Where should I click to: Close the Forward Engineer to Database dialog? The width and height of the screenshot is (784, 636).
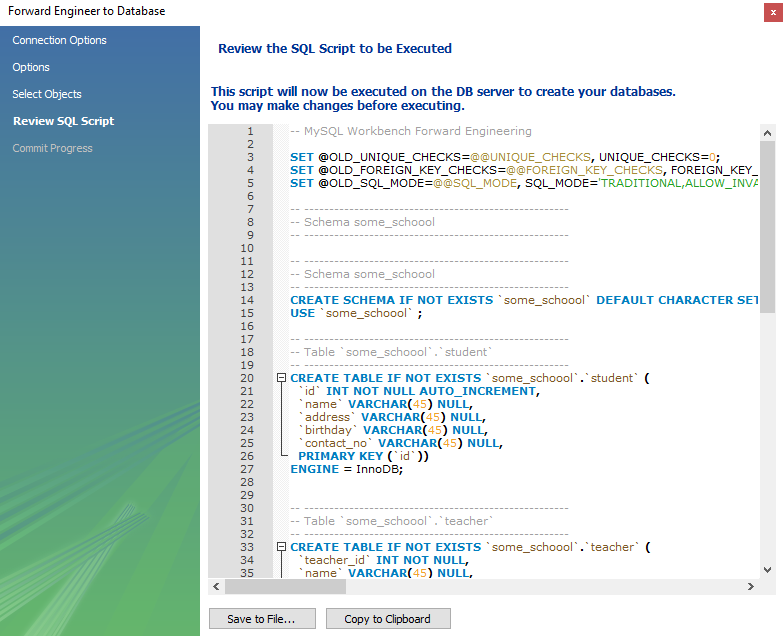tap(773, 12)
